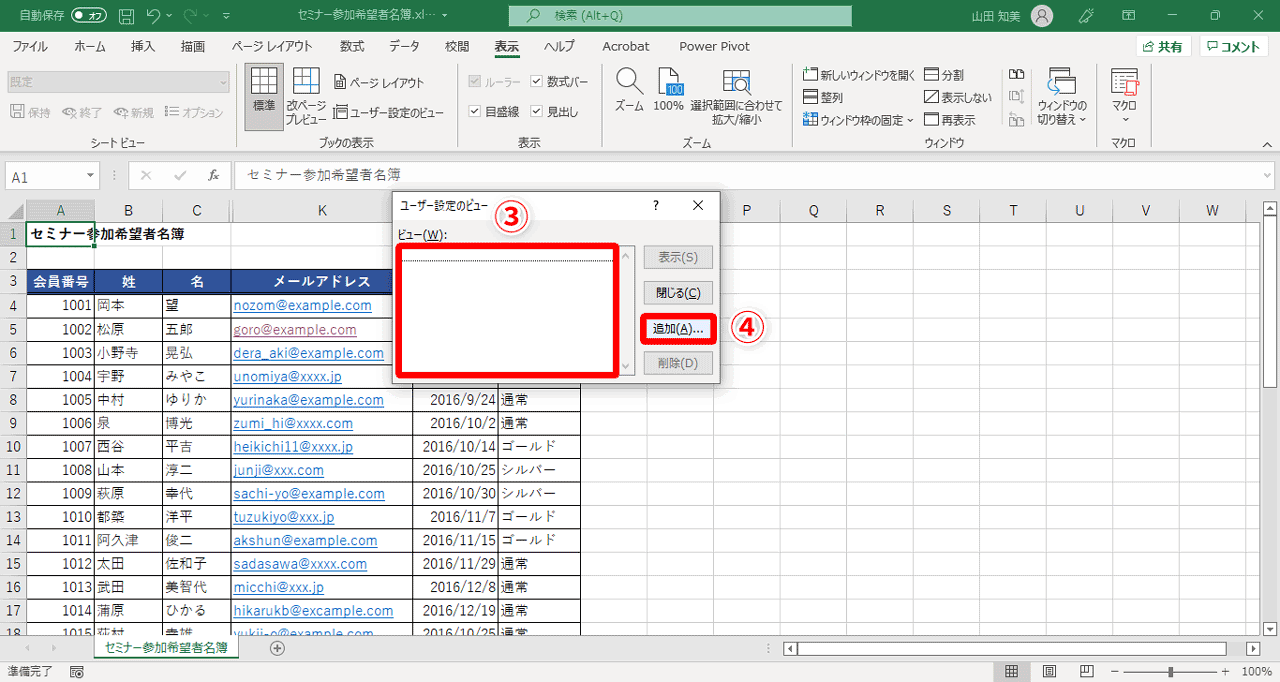Click zoom in plus in status bar
The height and width of the screenshot is (682, 1280).
tap(1226, 671)
